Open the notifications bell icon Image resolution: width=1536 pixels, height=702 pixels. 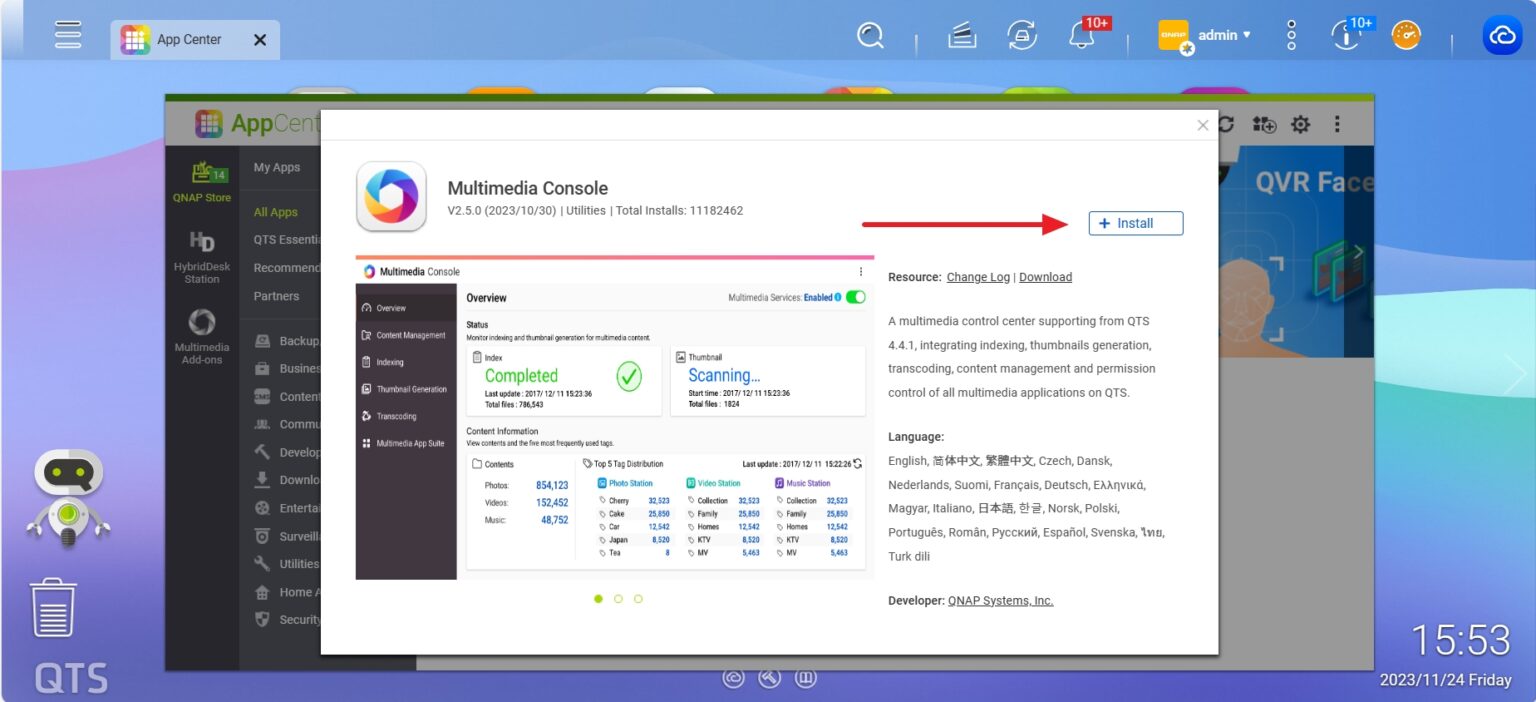click(x=1081, y=37)
